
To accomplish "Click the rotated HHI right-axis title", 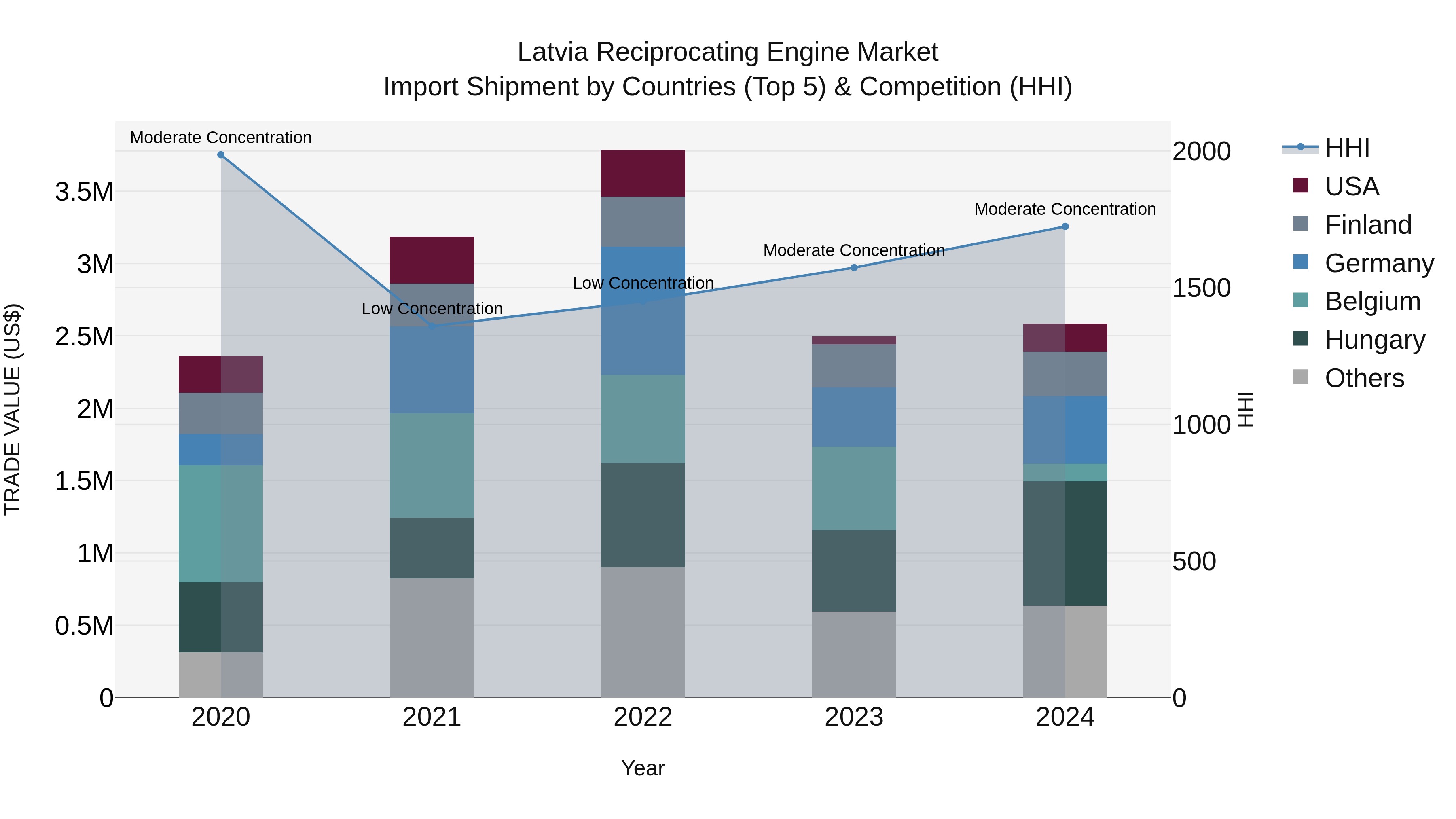I will 1246,409.
